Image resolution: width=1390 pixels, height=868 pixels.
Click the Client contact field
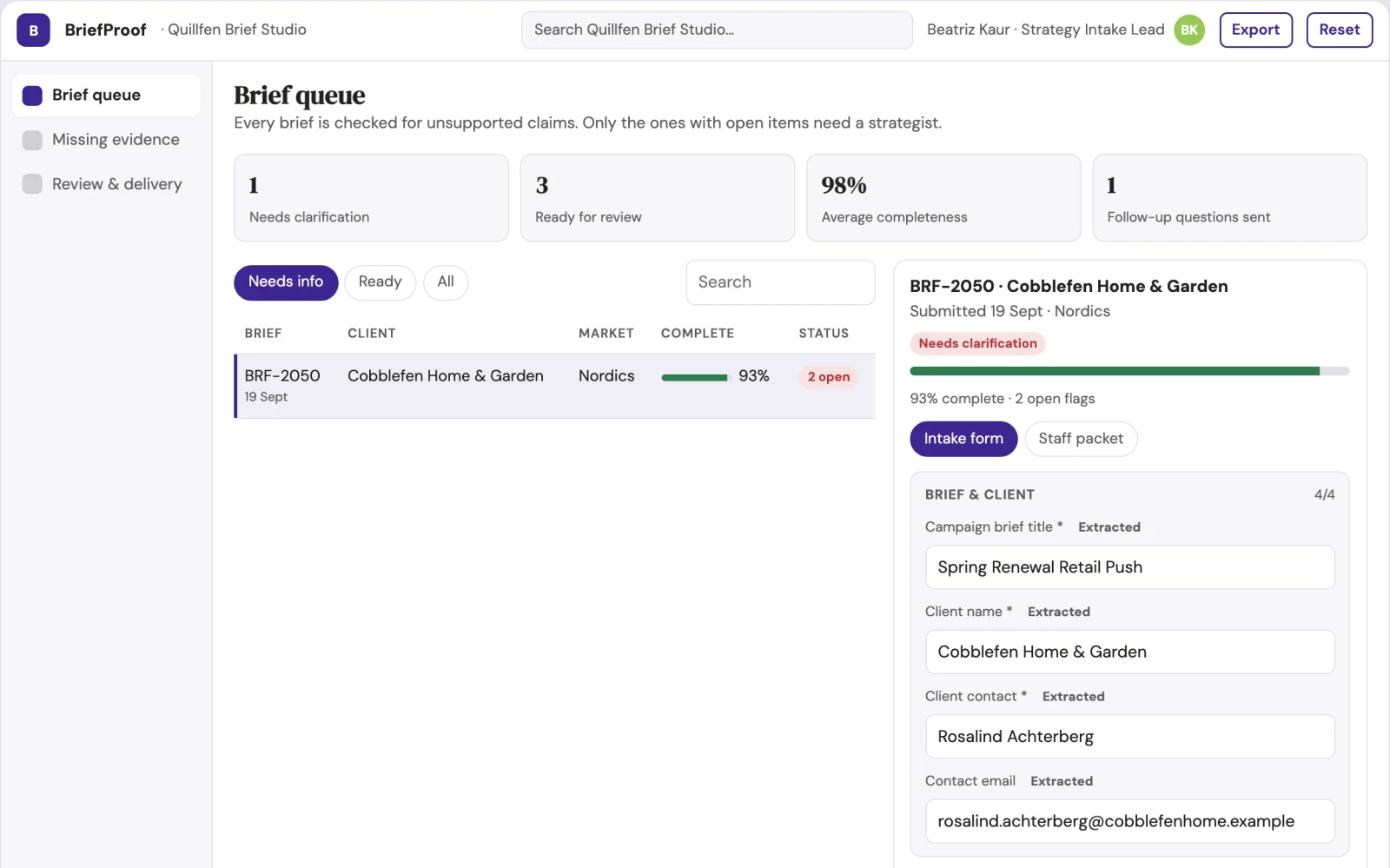click(x=1129, y=737)
